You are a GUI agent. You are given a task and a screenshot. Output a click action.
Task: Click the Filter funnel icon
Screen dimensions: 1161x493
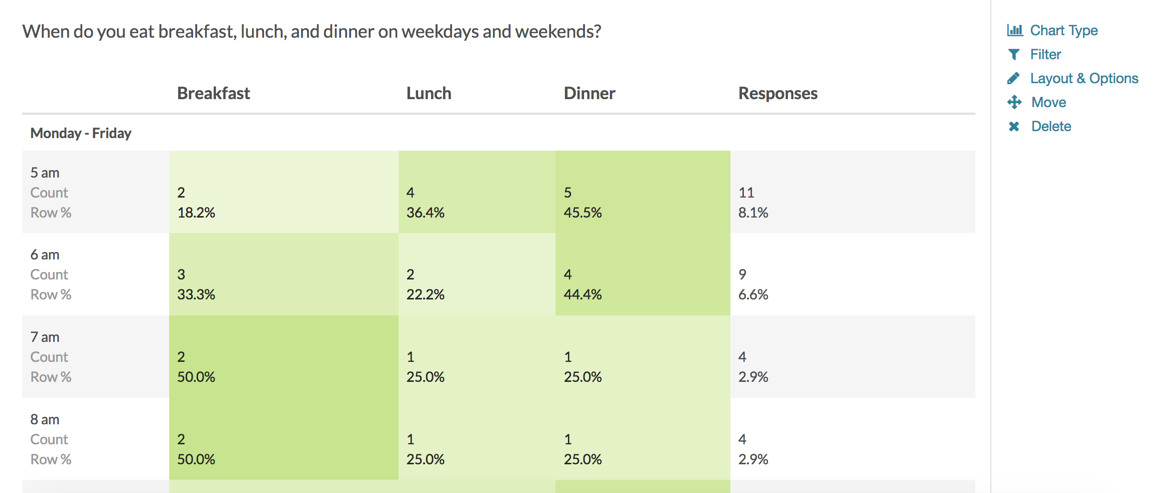1014,55
